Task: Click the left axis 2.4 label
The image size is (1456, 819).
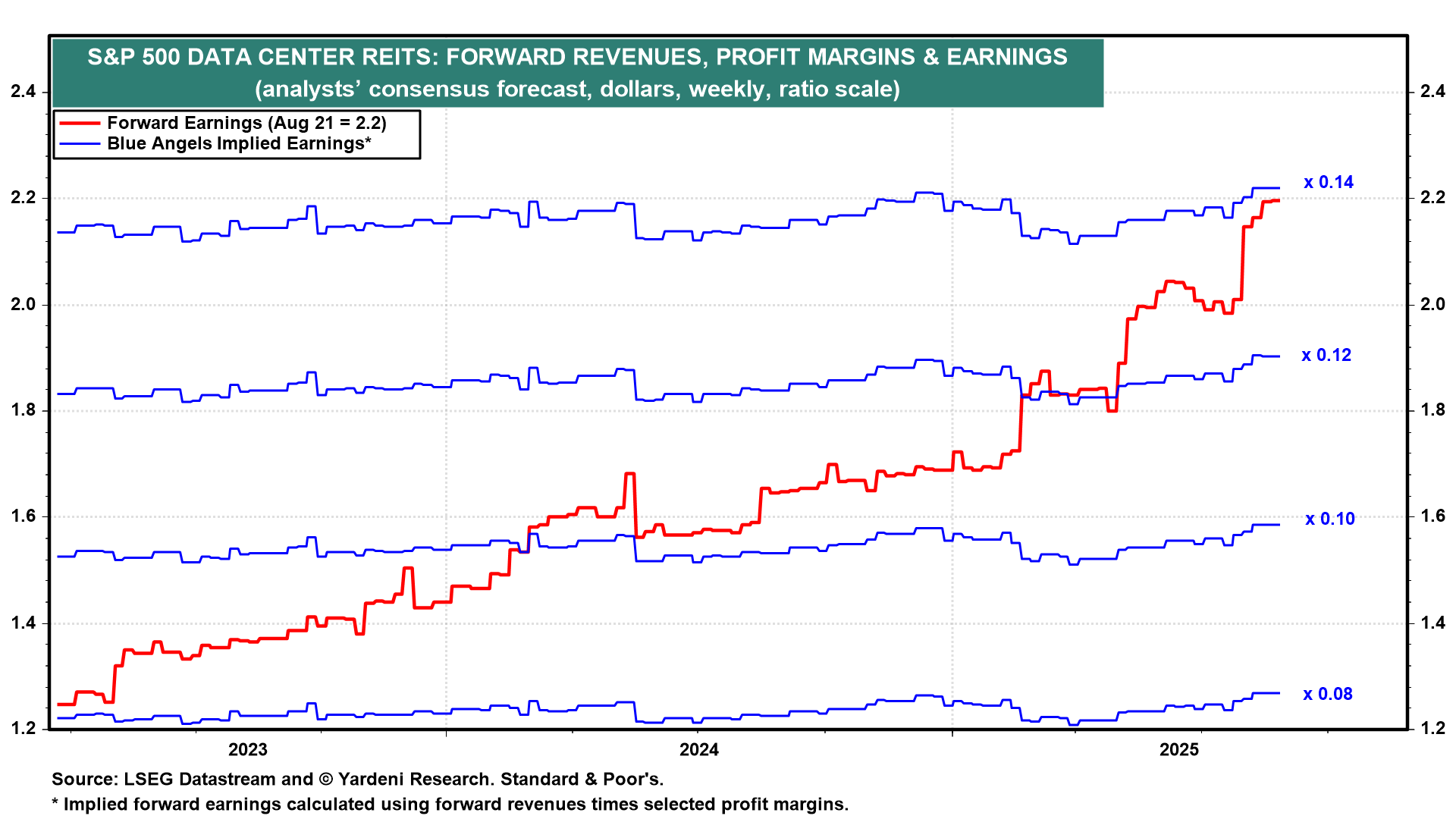Action: pyautogui.click(x=23, y=92)
